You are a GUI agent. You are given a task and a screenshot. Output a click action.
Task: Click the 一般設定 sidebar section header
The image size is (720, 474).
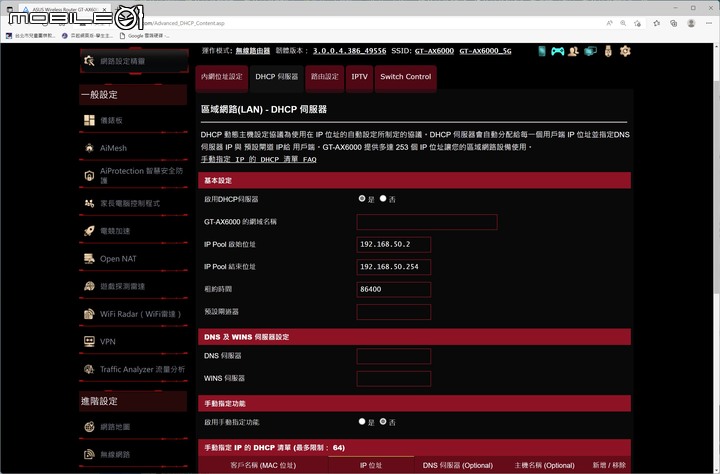point(133,95)
